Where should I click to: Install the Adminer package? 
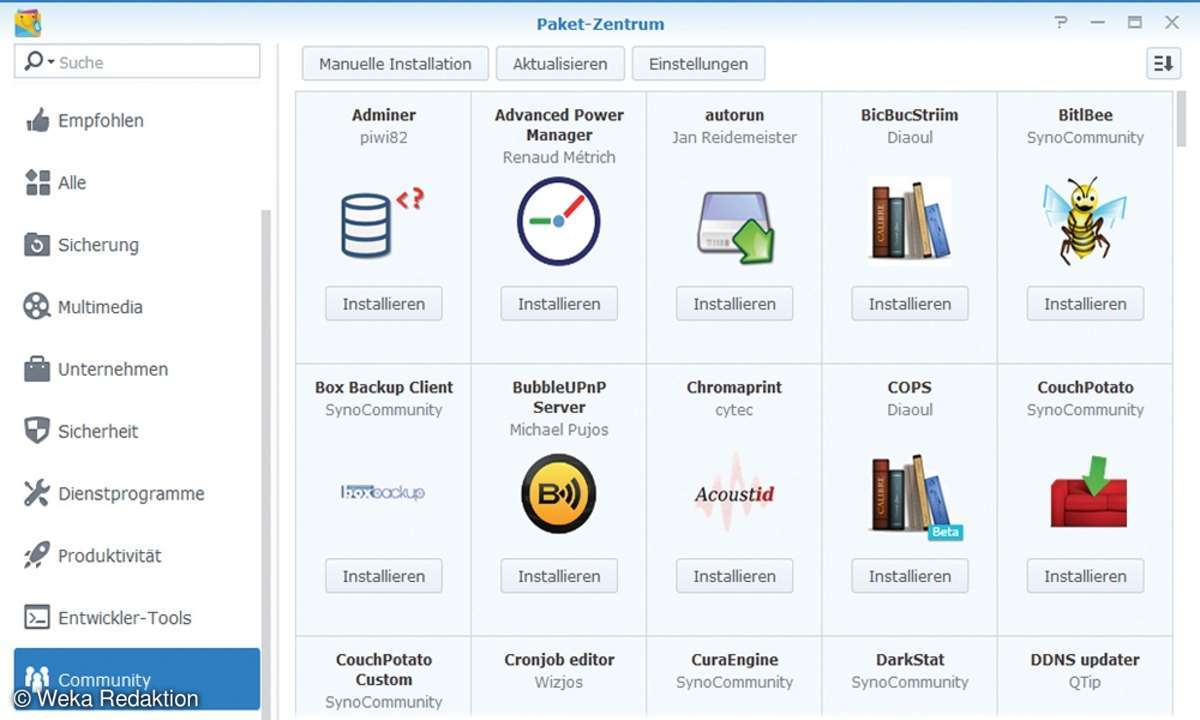coord(383,304)
